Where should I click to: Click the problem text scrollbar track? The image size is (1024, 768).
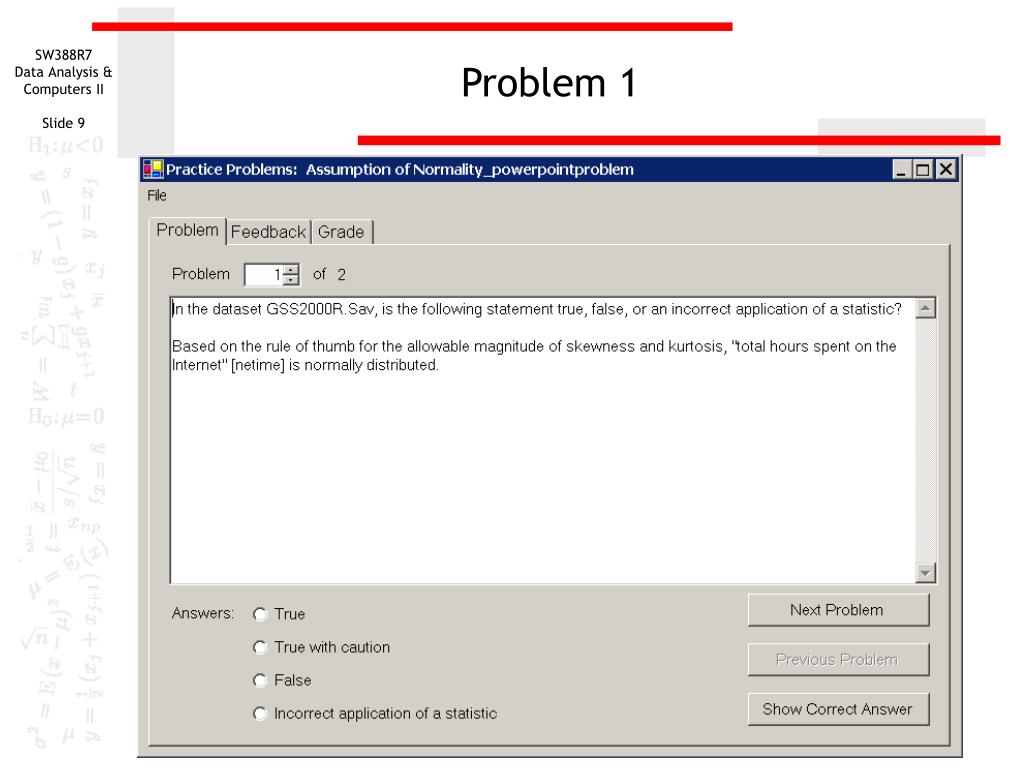click(925, 441)
